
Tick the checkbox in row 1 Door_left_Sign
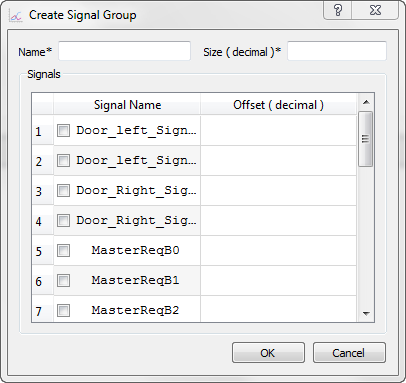coord(63,130)
